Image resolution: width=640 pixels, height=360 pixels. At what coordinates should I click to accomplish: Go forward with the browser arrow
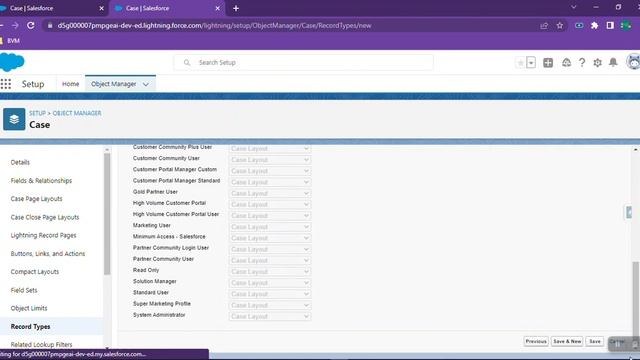tap(15, 25)
